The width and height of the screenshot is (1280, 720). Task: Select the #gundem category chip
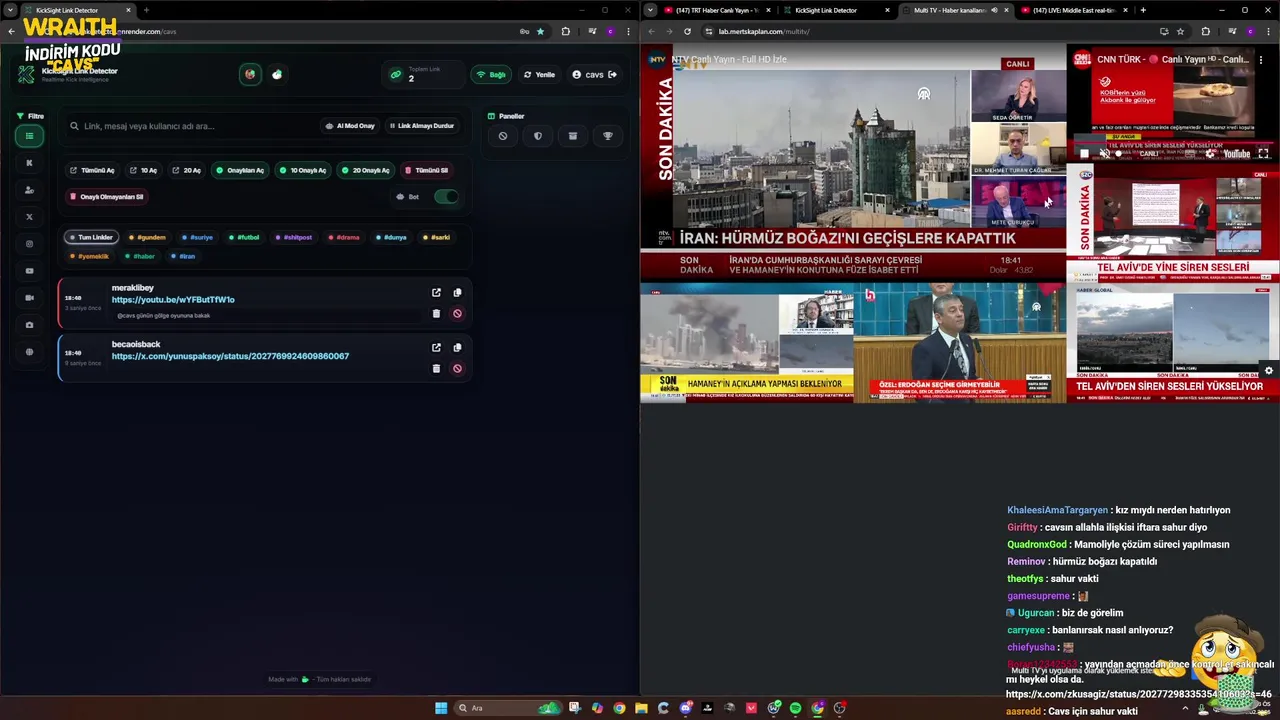click(x=147, y=237)
